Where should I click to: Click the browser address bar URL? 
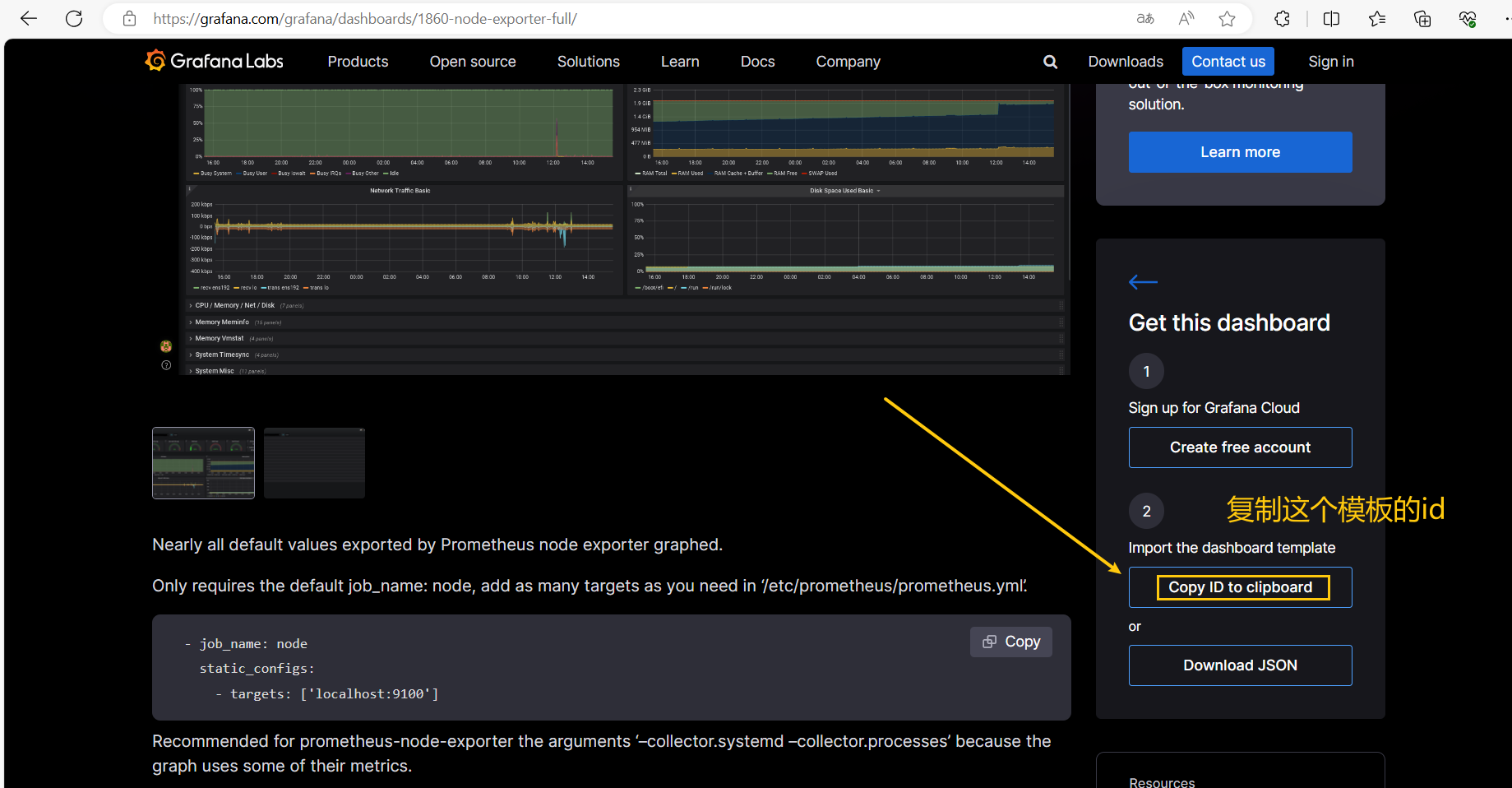pyautogui.click(x=365, y=18)
